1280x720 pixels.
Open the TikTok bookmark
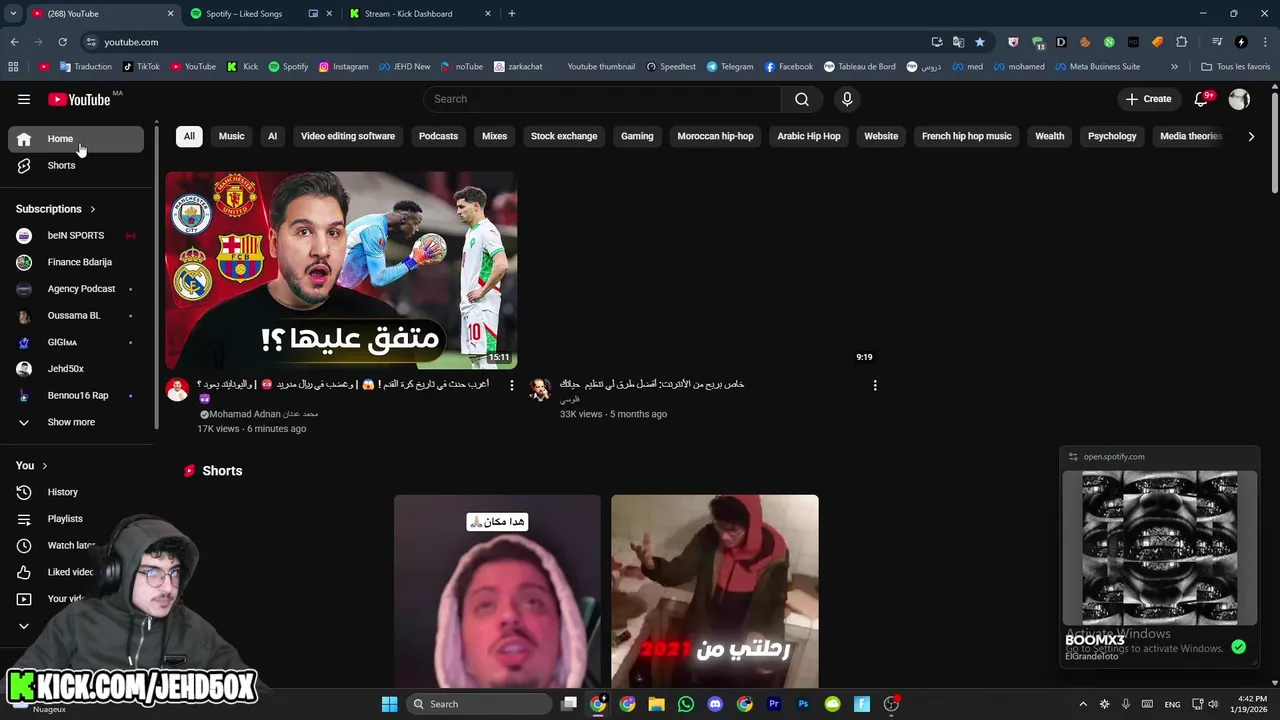click(141, 67)
